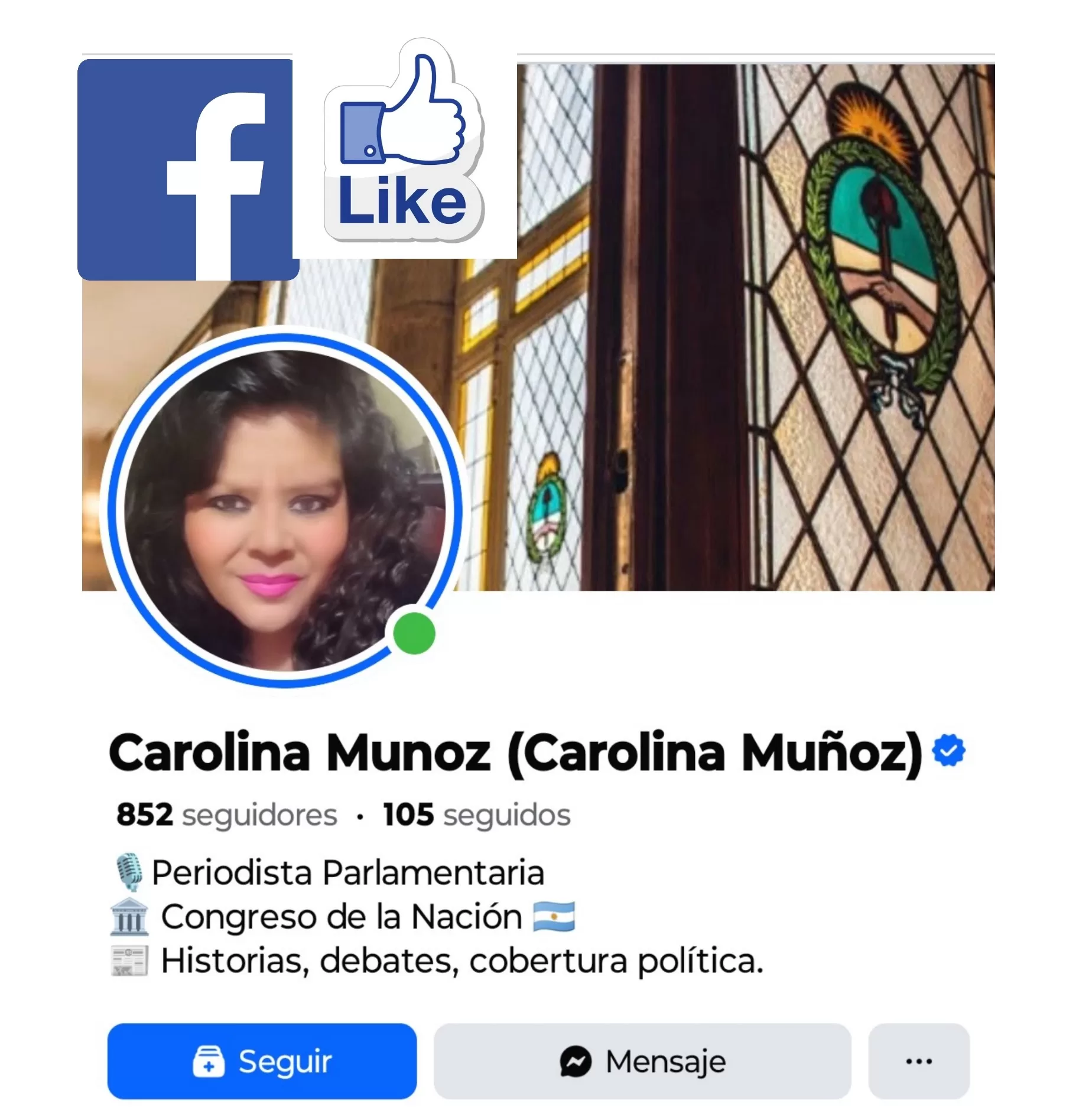
Task: Click the follow icon inside Seguir
Action: pos(209,1062)
